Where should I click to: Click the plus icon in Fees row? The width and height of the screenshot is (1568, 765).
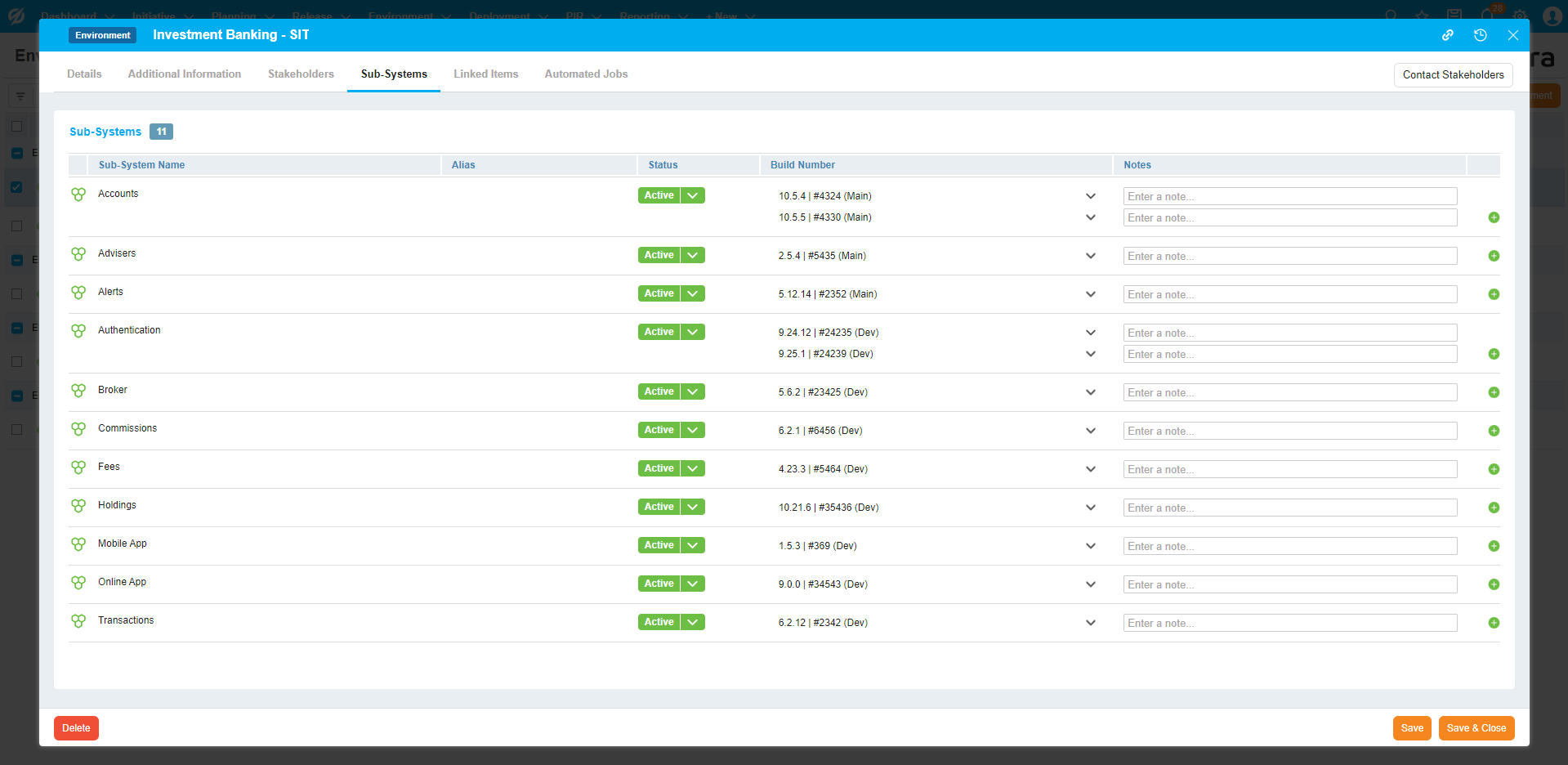click(1494, 469)
